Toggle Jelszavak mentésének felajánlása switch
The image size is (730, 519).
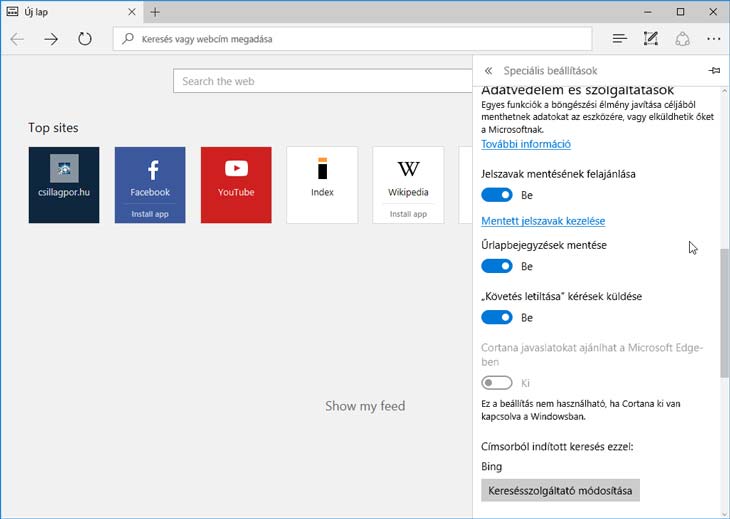click(497, 195)
